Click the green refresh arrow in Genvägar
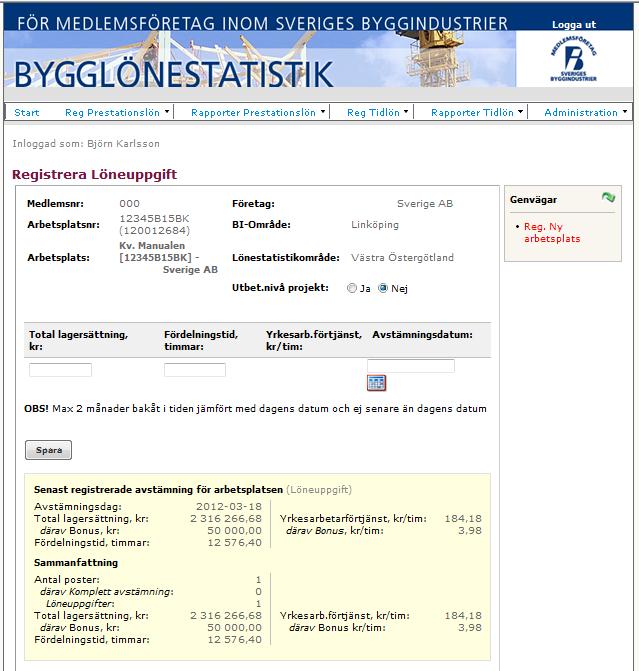The width and height of the screenshot is (639, 671). click(608, 197)
